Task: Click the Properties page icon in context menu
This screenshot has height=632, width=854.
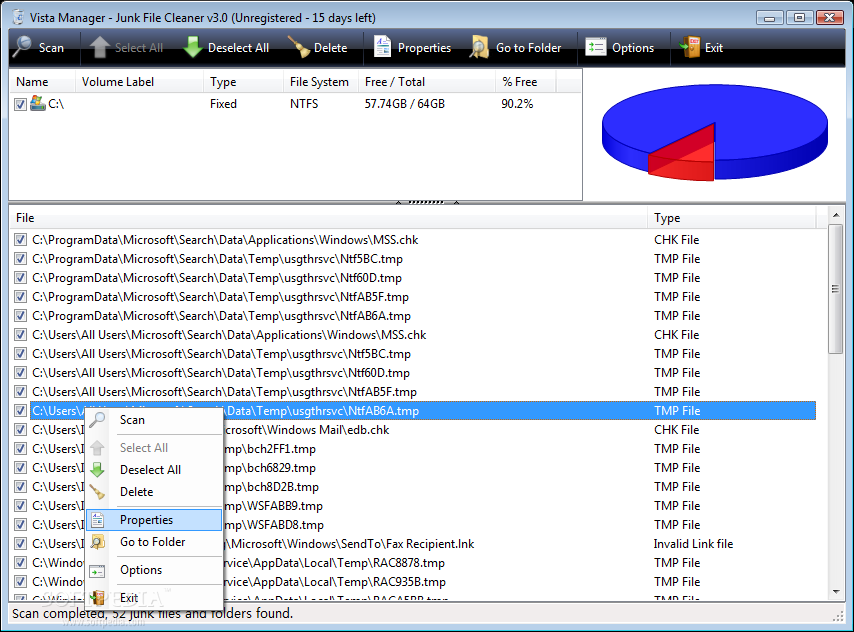Action: (97, 520)
